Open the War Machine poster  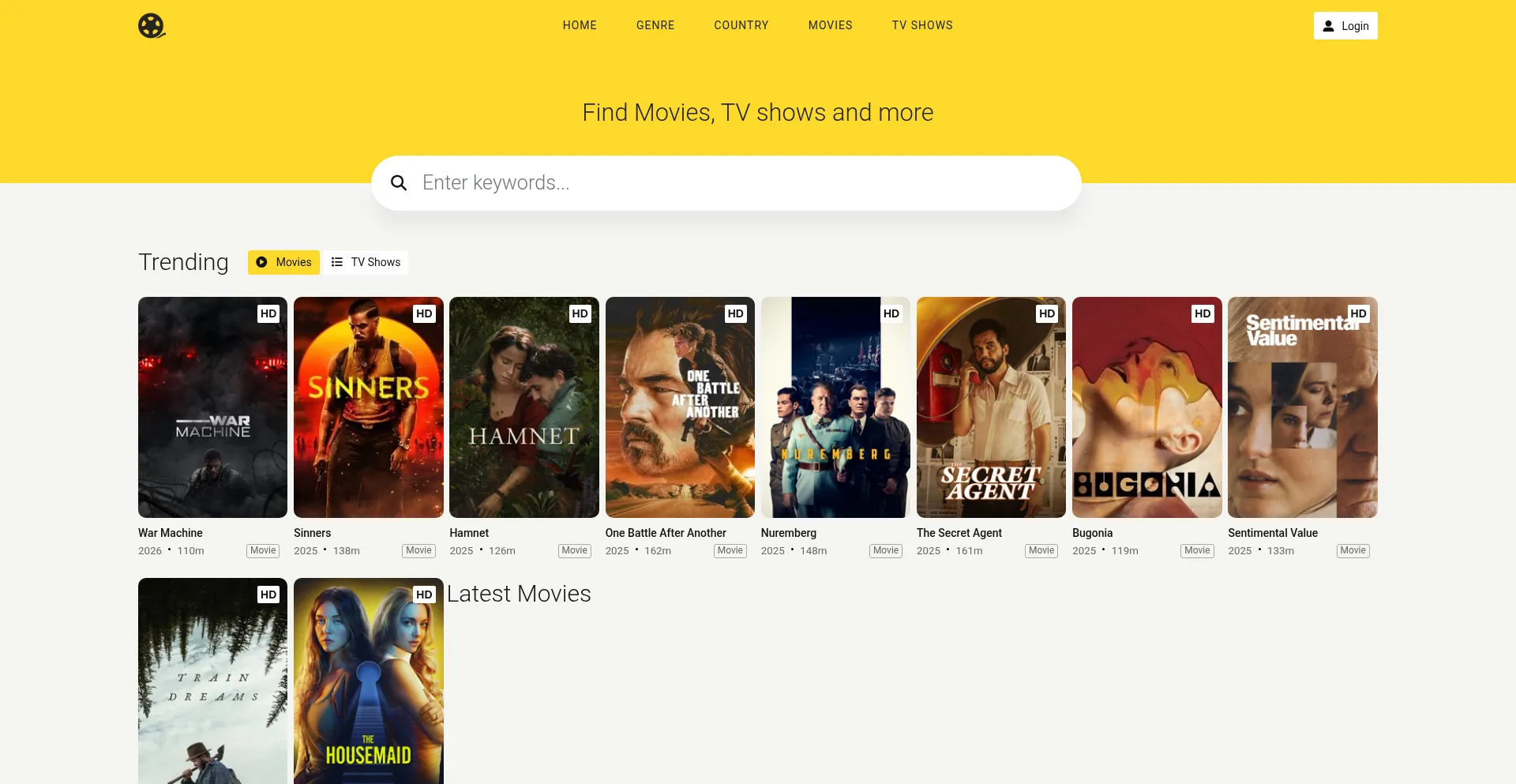tap(212, 407)
